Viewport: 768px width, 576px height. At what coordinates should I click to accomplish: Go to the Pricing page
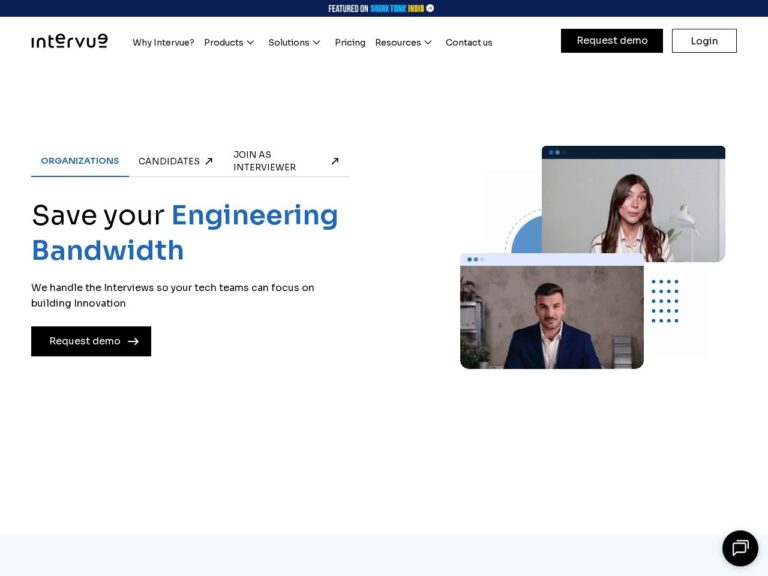point(350,42)
